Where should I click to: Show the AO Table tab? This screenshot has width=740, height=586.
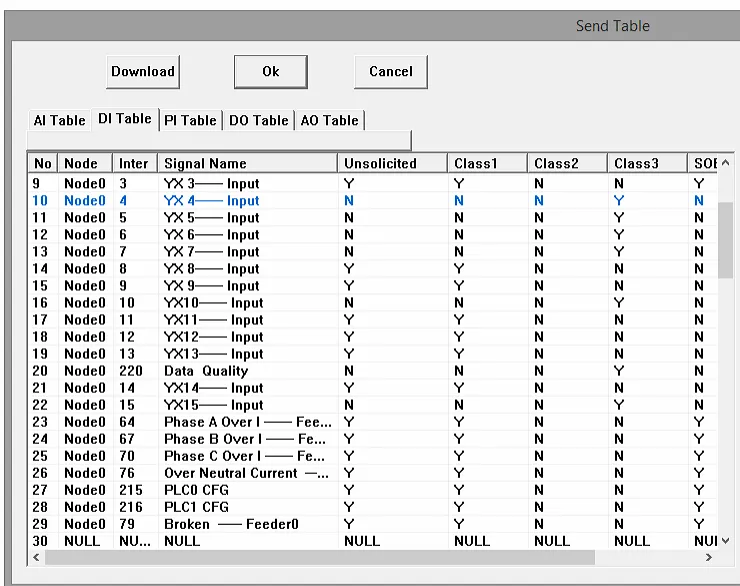click(329, 120)
